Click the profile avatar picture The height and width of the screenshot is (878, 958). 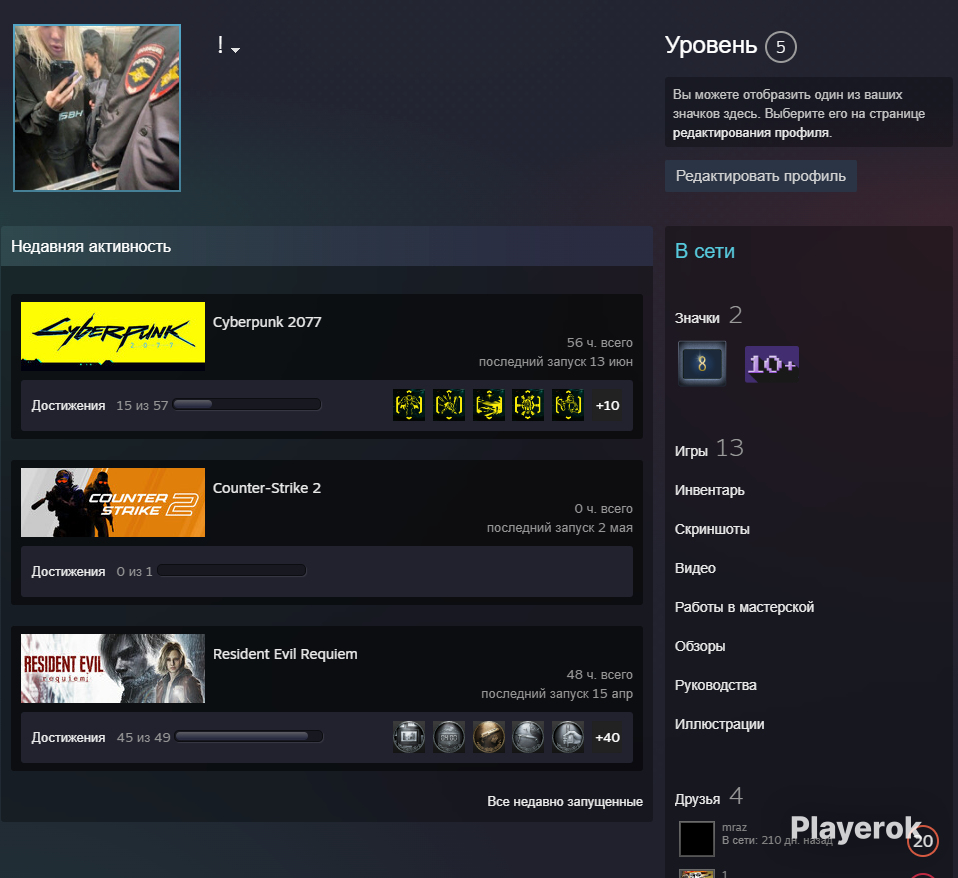(97, 108)
